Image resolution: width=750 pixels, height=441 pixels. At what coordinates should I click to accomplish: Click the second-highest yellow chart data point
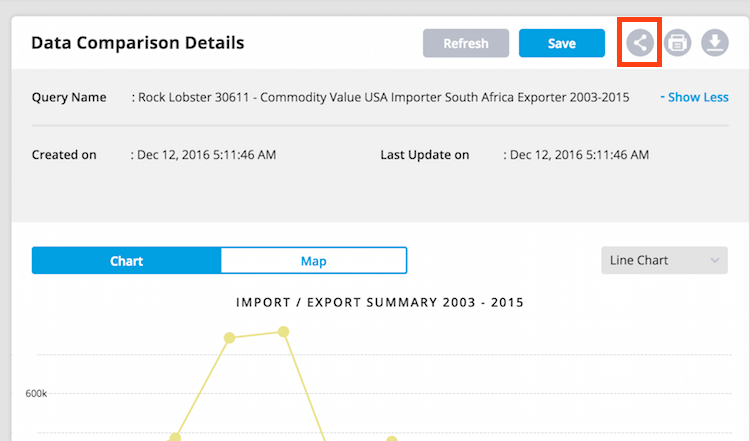click(230, 338)
